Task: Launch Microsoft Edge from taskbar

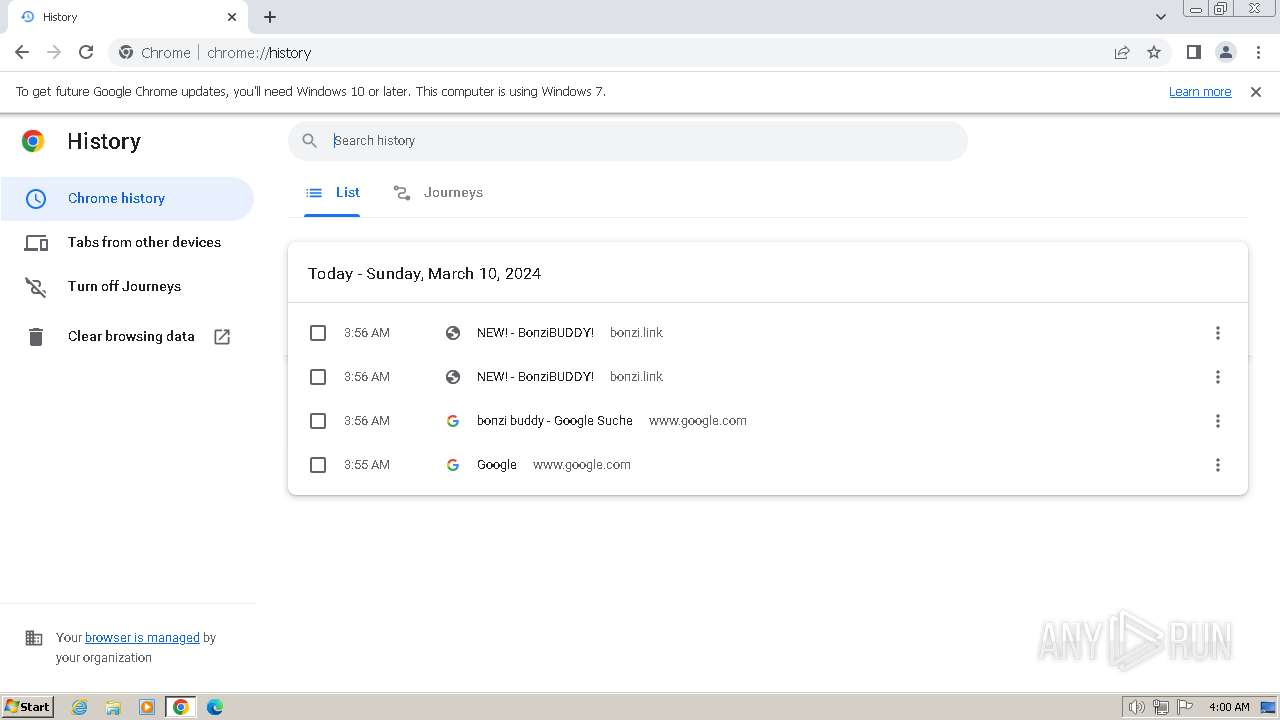Action: (x=215, y=707)
